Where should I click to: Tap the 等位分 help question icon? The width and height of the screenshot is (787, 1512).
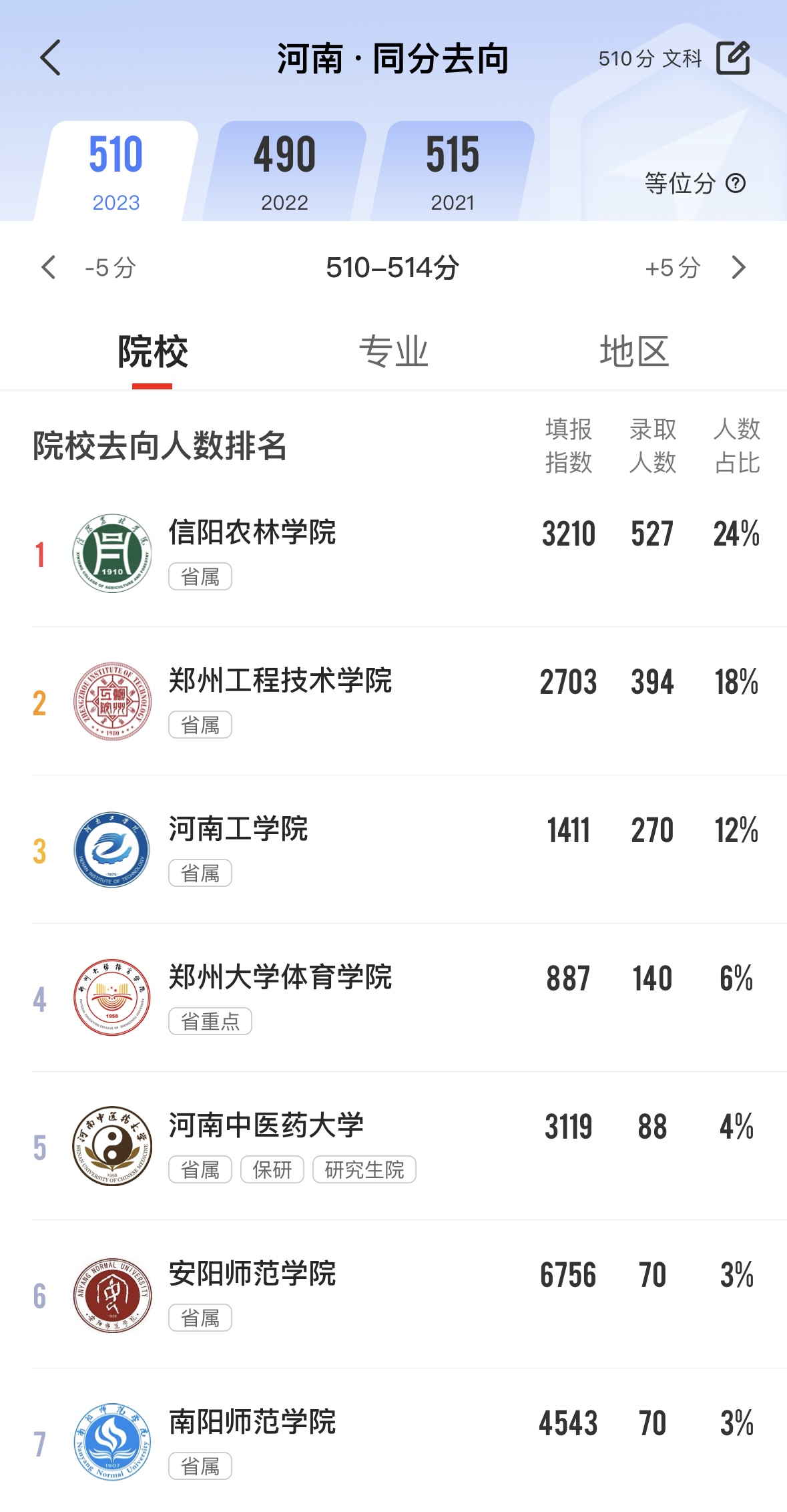tap(736, 183)
